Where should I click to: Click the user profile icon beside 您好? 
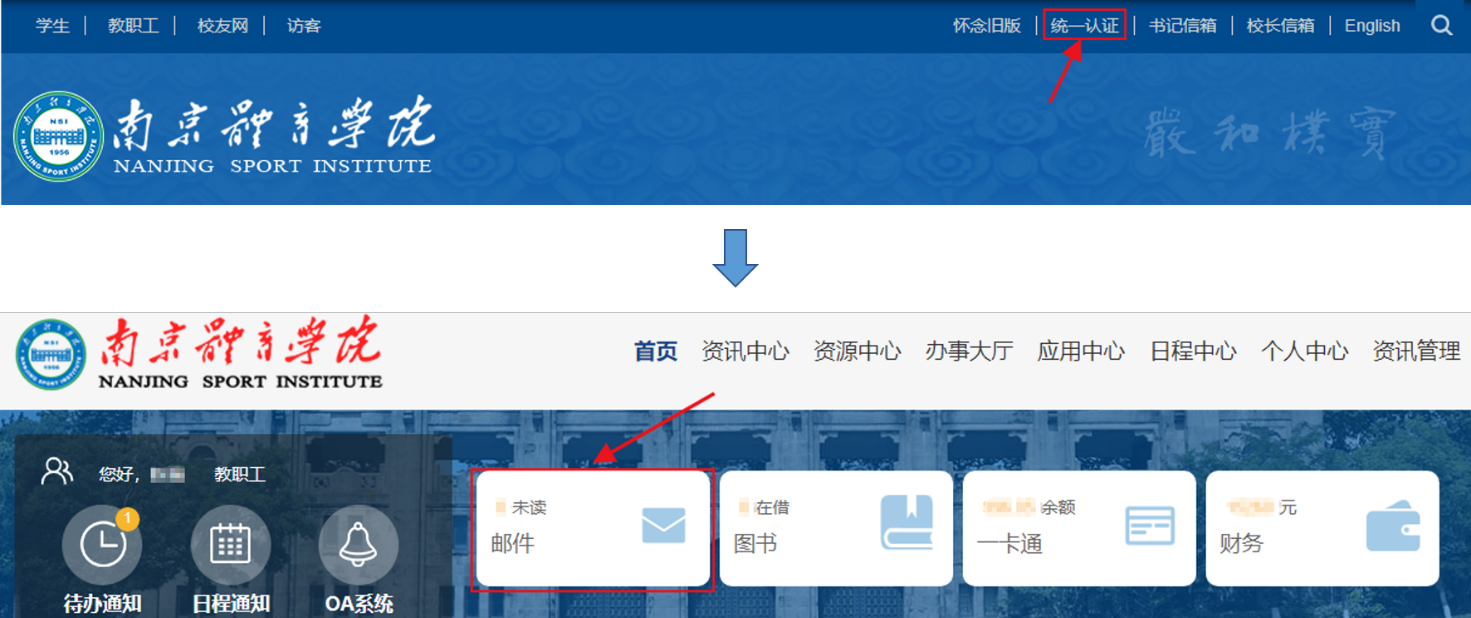coord(57,472)
